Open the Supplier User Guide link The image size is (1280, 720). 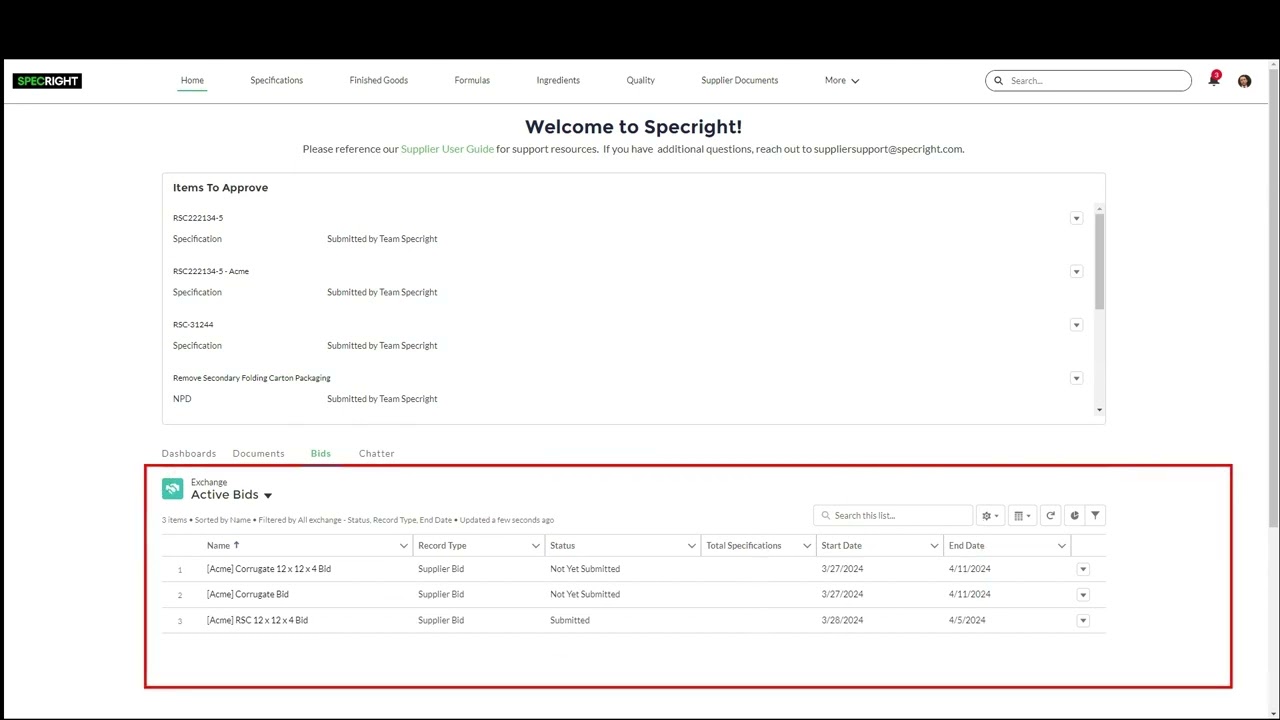[447, 149]
